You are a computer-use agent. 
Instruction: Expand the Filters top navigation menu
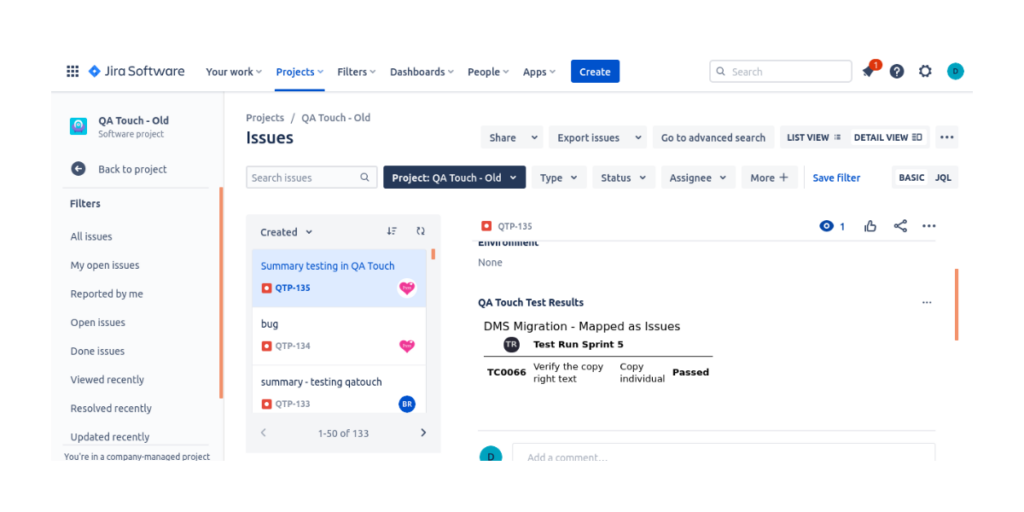pos(357,72)
